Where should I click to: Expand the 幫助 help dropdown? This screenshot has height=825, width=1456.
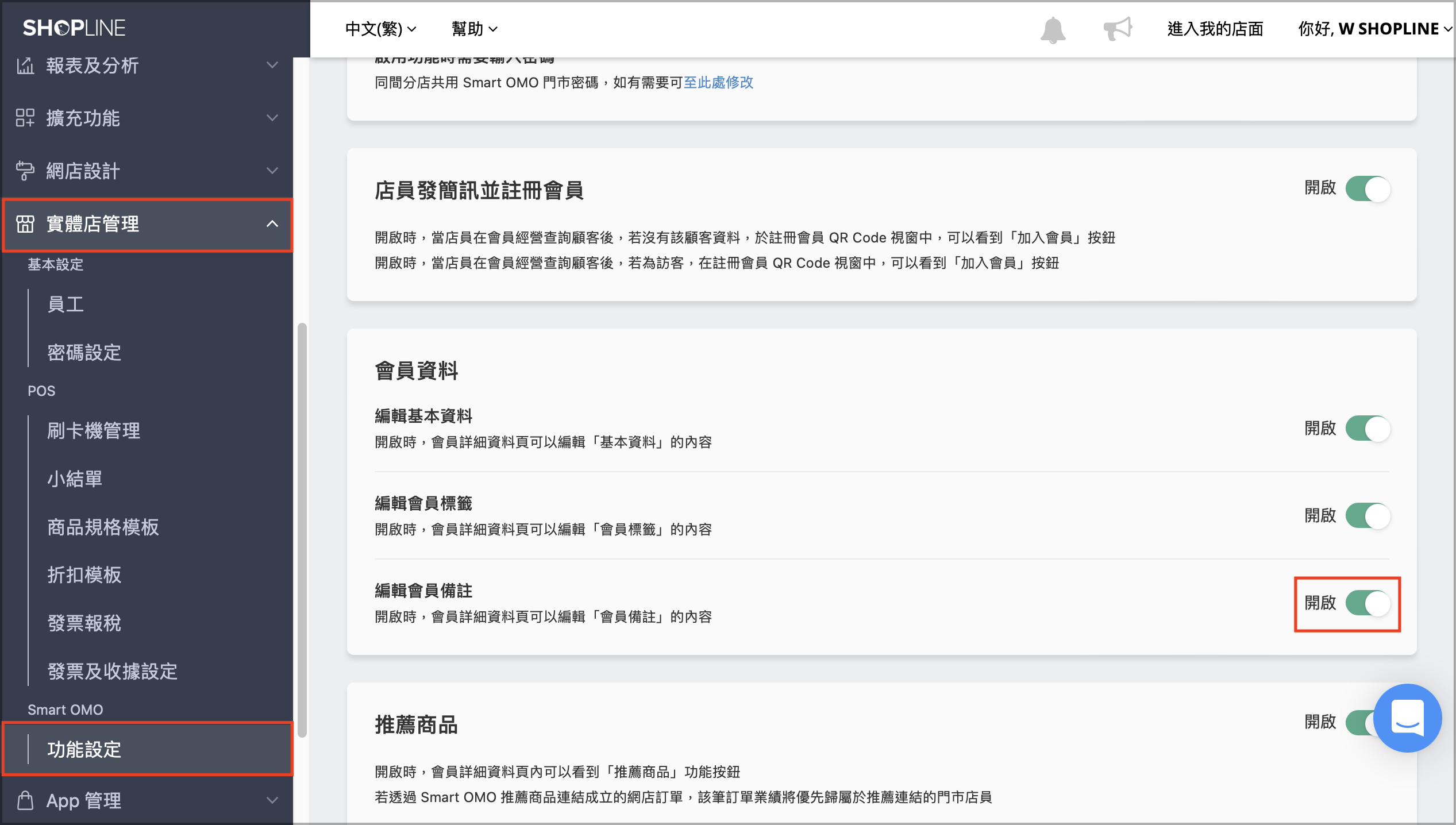[475, 29]
